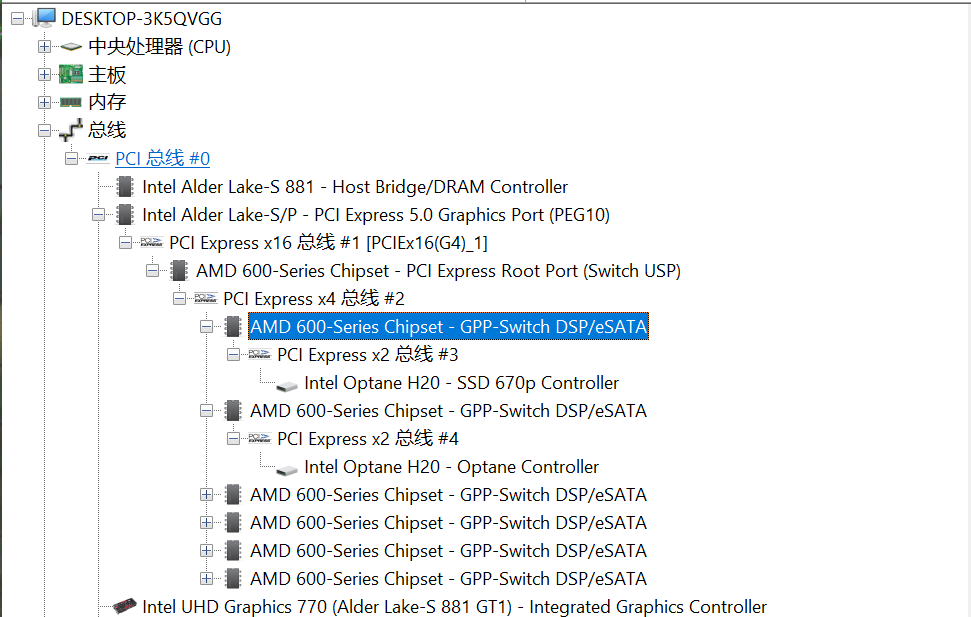Image resolution: width=971 pixels, height=617 pixels.
Task: Collapse the PCI Express x2 总线 #4 branch
Action: click(x=233, y=439)
